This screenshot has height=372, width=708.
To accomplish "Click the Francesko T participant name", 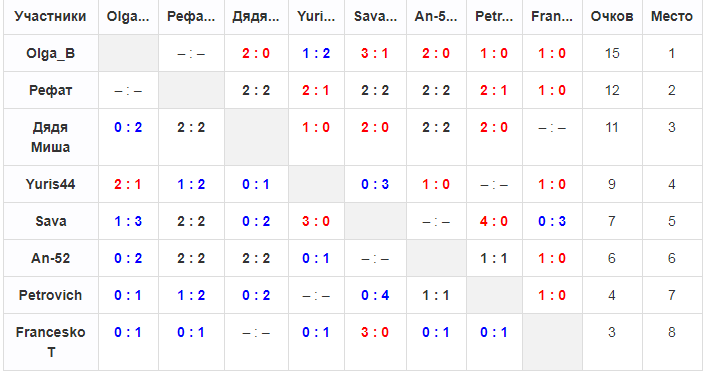I will [x=50, y=342].
